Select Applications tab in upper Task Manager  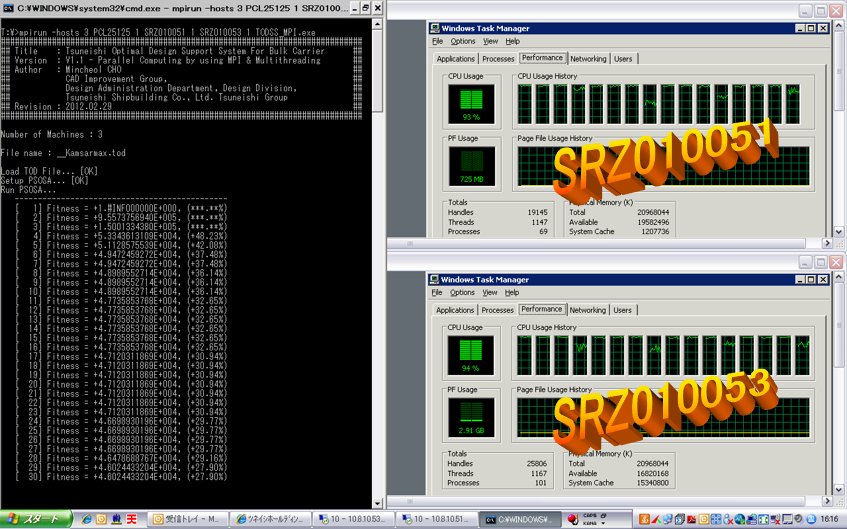tap(455, 59)
